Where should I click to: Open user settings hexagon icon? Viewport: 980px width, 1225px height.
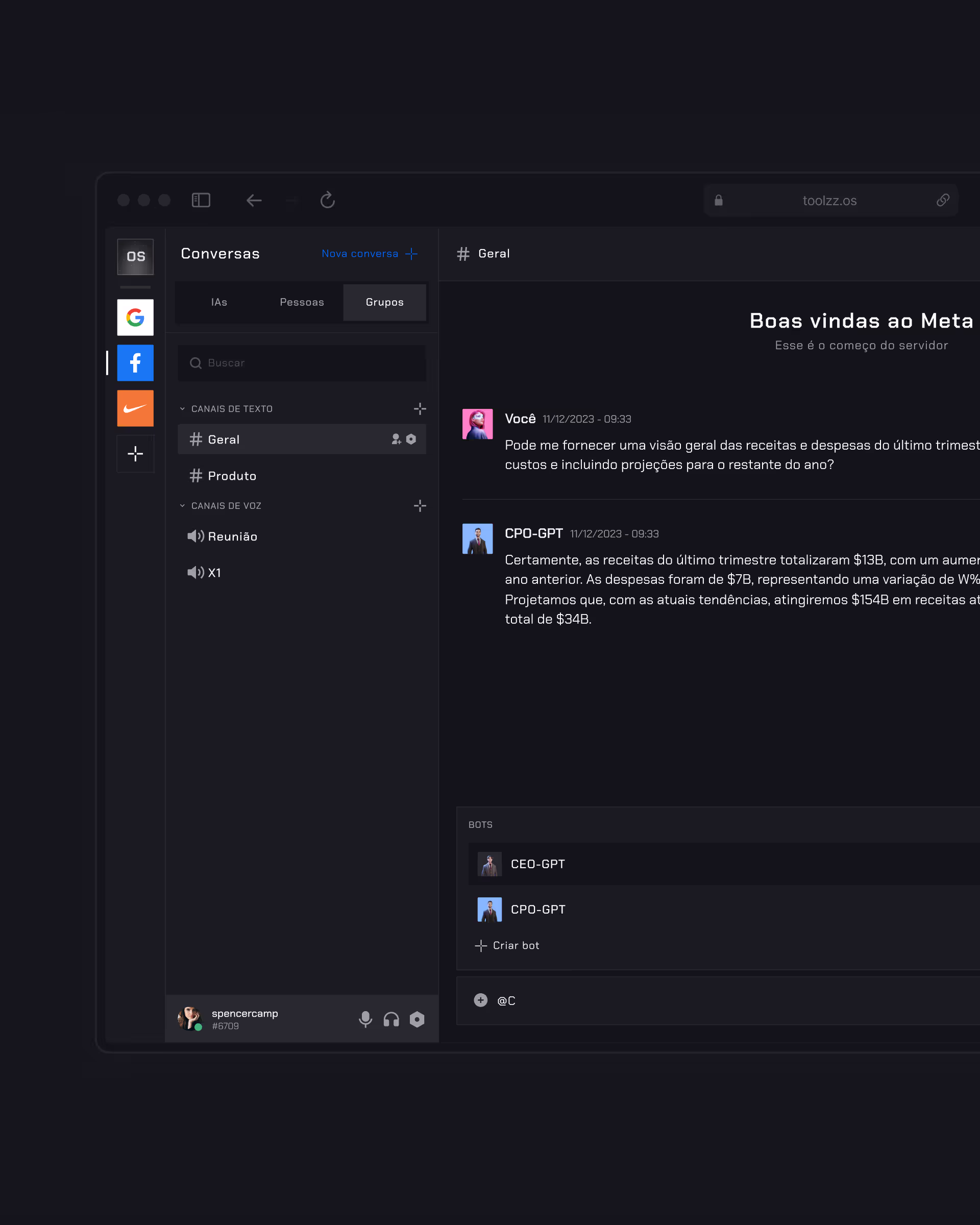point(417,1019)
